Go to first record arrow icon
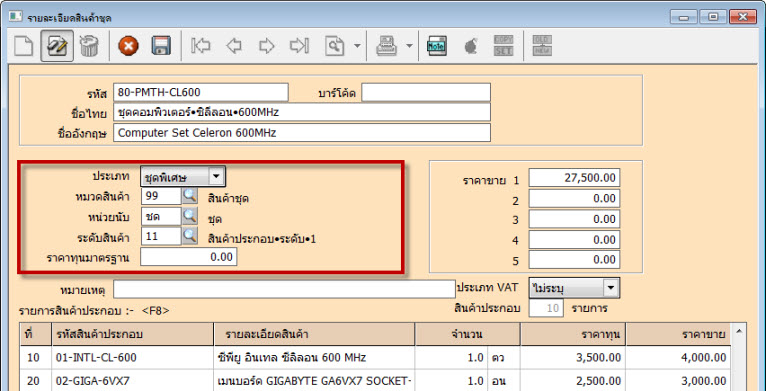The height and width of the screenshot is (391, 766). point(201,46)
